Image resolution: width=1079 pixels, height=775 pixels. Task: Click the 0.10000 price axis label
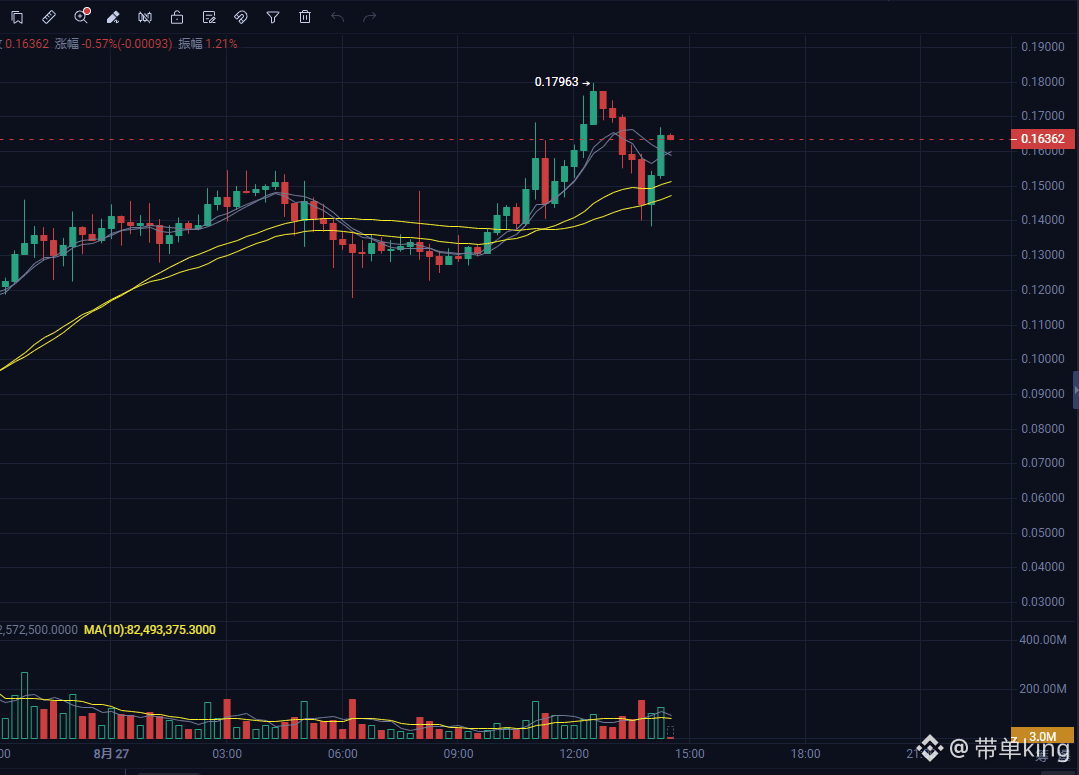point(1043,359)
